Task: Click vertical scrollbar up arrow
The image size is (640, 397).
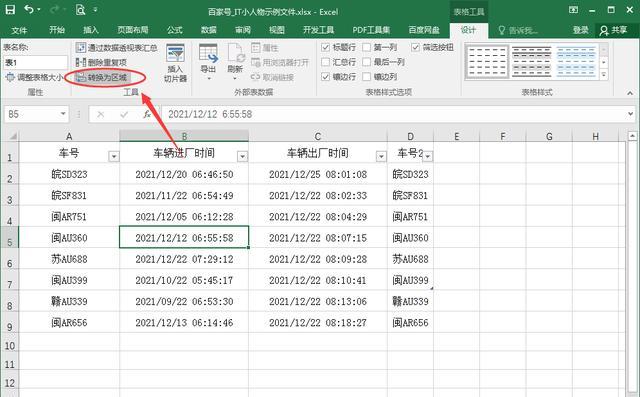Action: point(632,135)
